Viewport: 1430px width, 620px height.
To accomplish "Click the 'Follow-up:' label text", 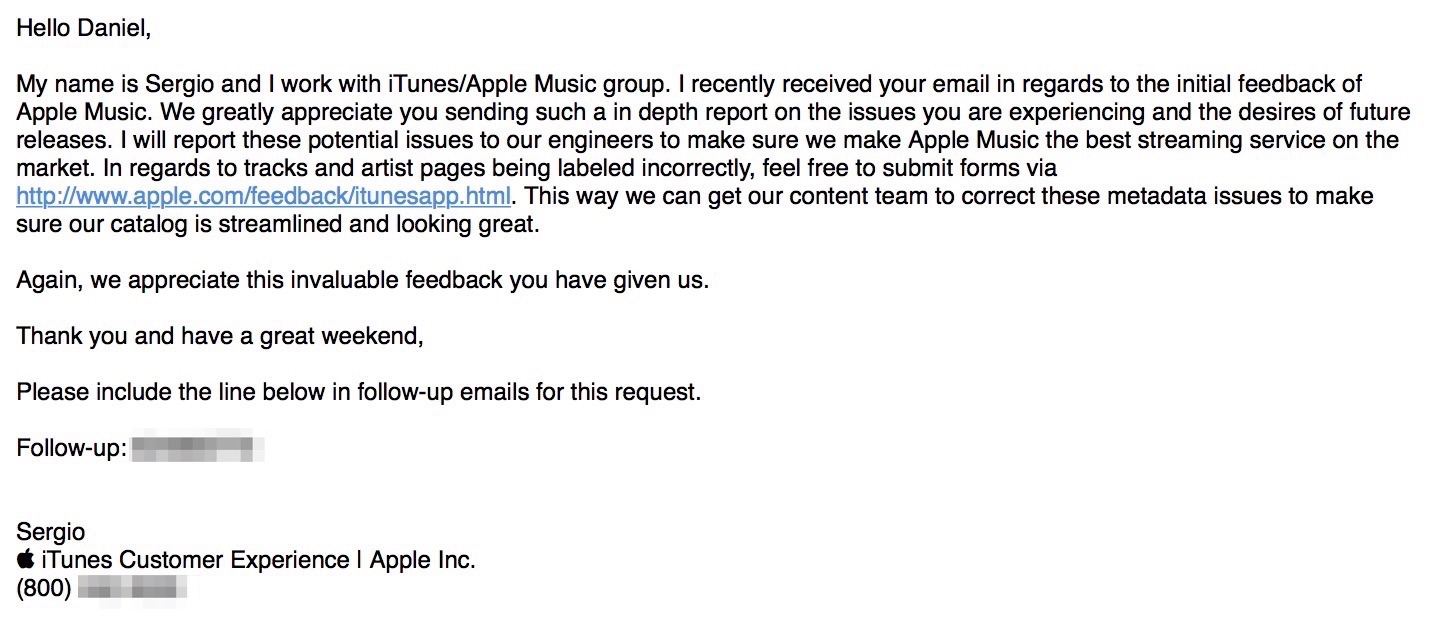I will click(x=70, y=447).
